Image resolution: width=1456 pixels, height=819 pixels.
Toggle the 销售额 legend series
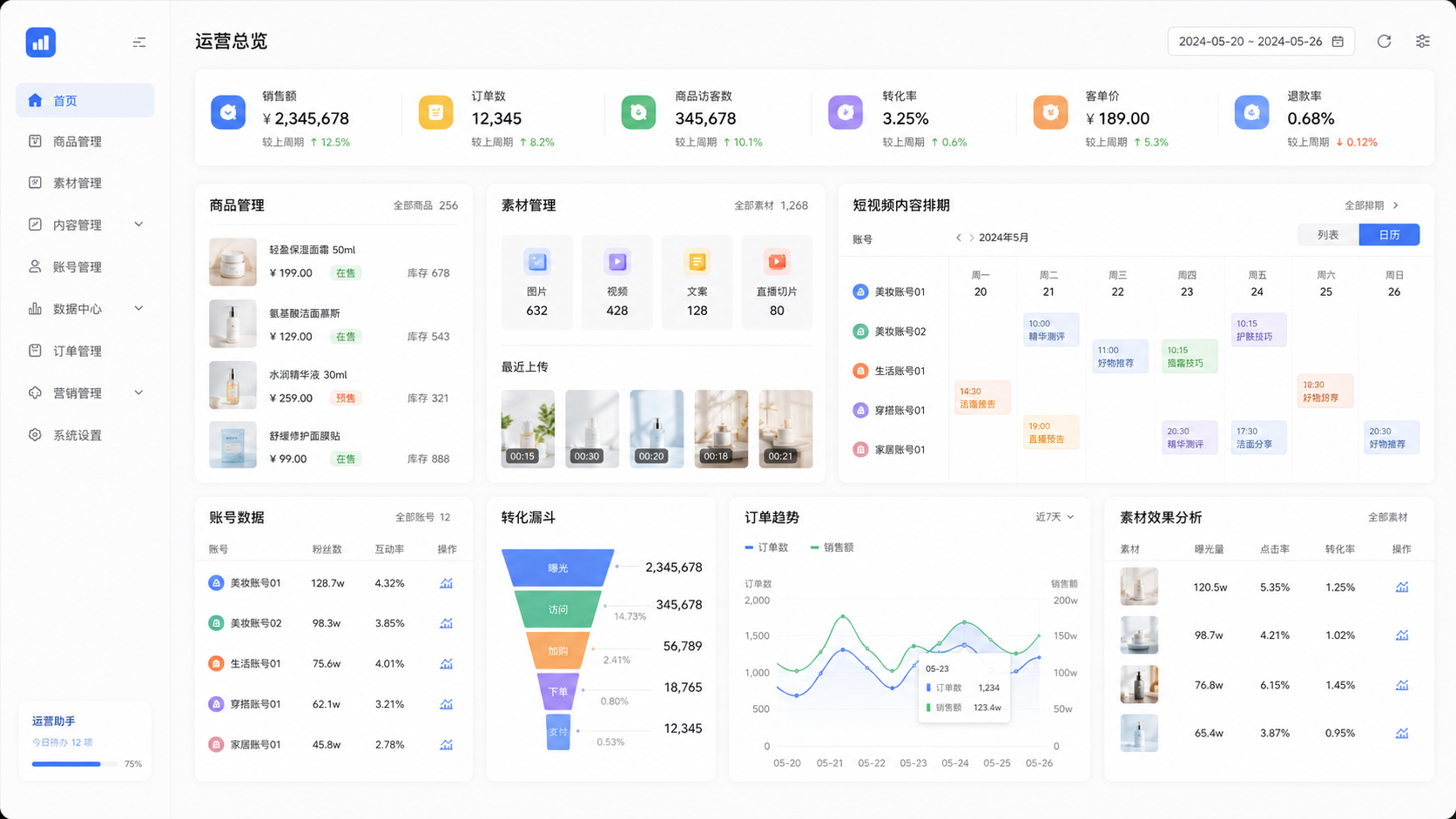(832, 547)
